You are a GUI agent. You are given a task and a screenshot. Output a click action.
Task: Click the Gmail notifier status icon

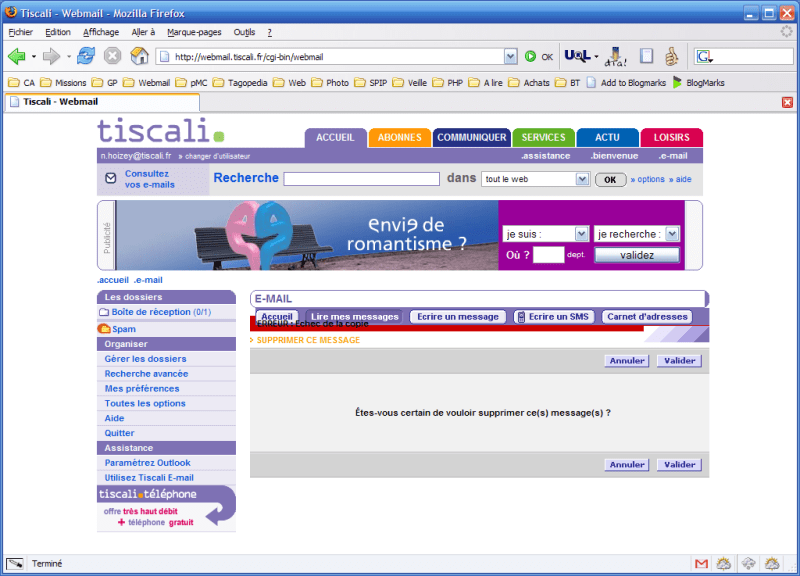(x=702, y=564)
